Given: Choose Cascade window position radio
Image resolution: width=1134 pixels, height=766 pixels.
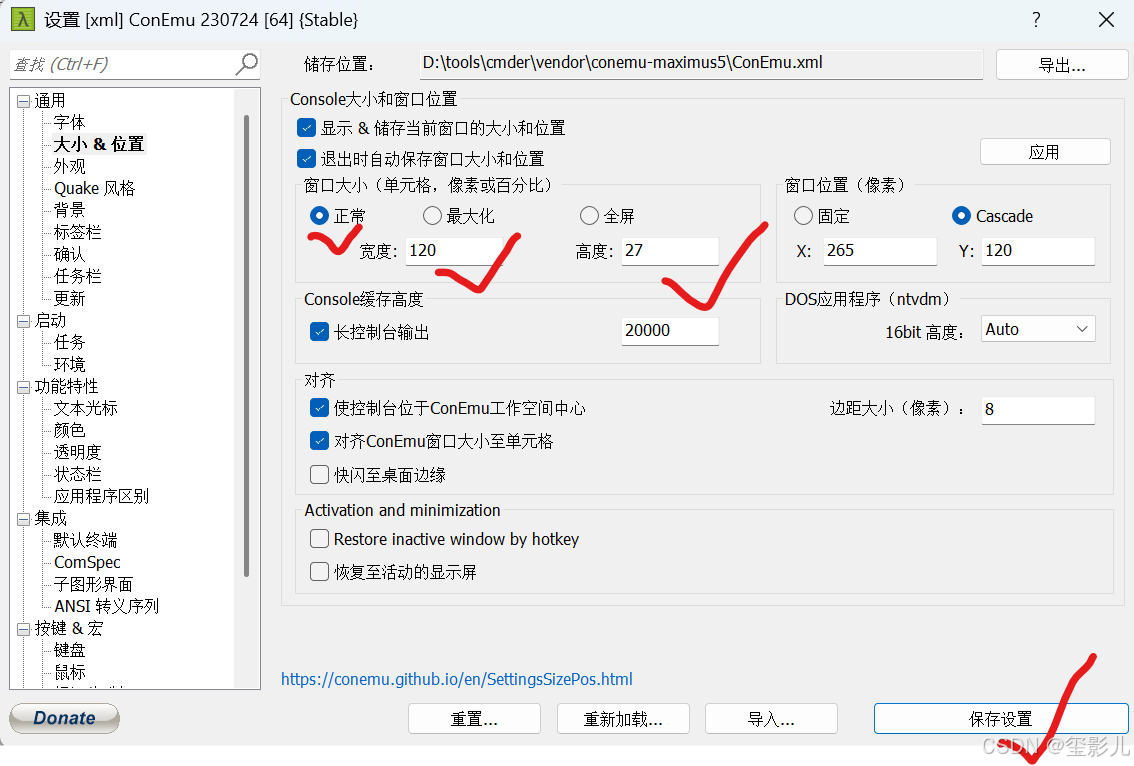Looking at the screenshot, I should coord(961,216).
